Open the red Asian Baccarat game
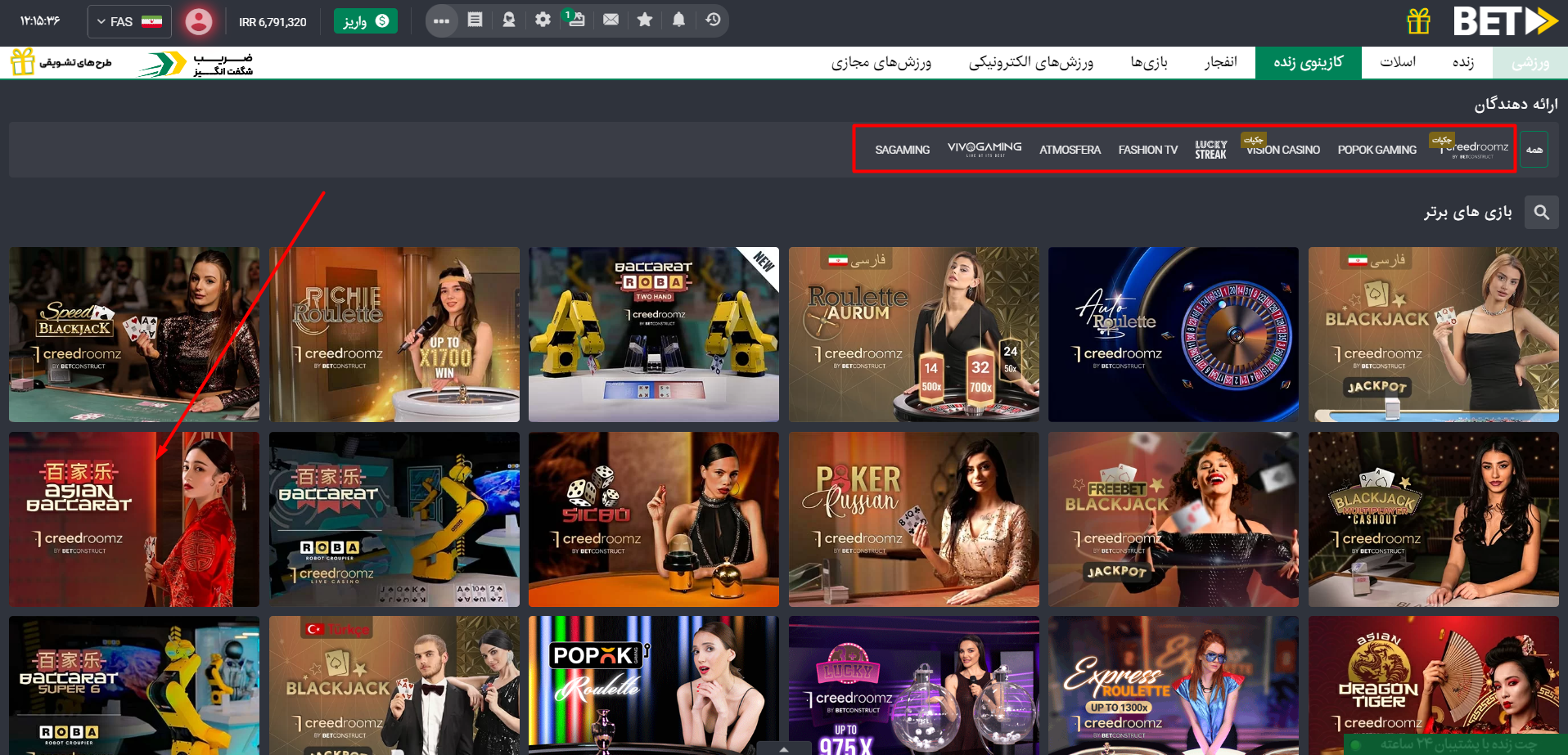Image resolution: width=1568 pixels, height=755 pixels. click(x=134, y=519)
